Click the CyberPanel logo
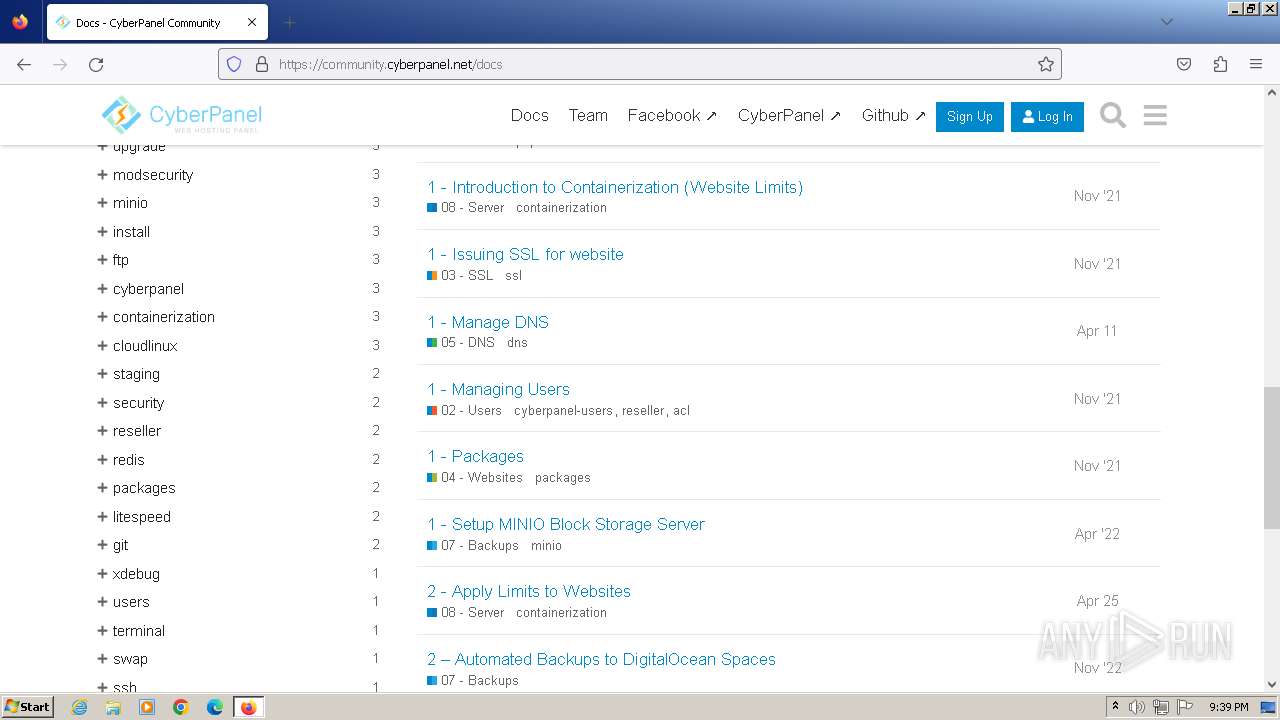The image size is (1280, 720). tap(181, 116)
